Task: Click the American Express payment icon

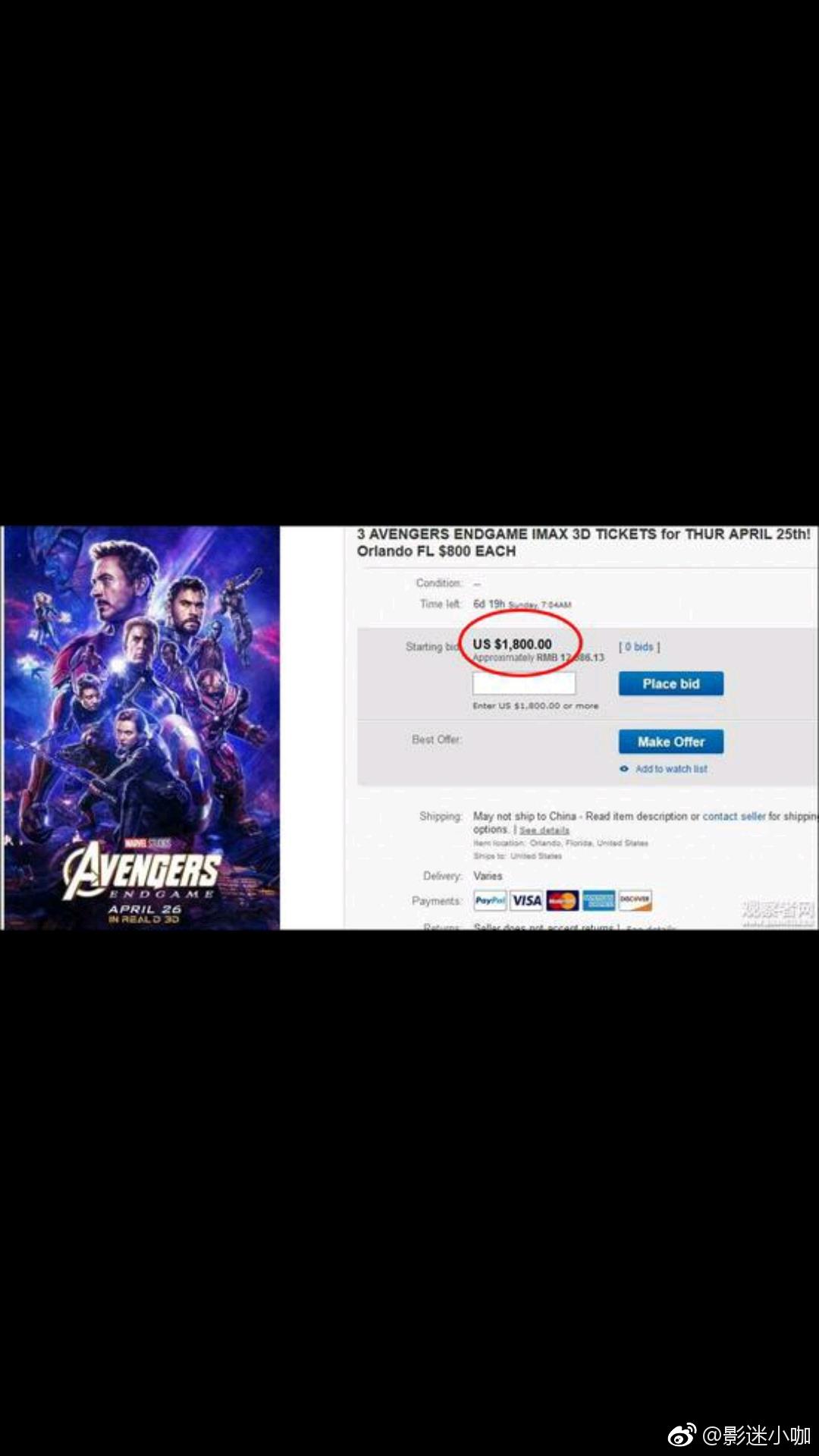Action: (x=599, y=901)
